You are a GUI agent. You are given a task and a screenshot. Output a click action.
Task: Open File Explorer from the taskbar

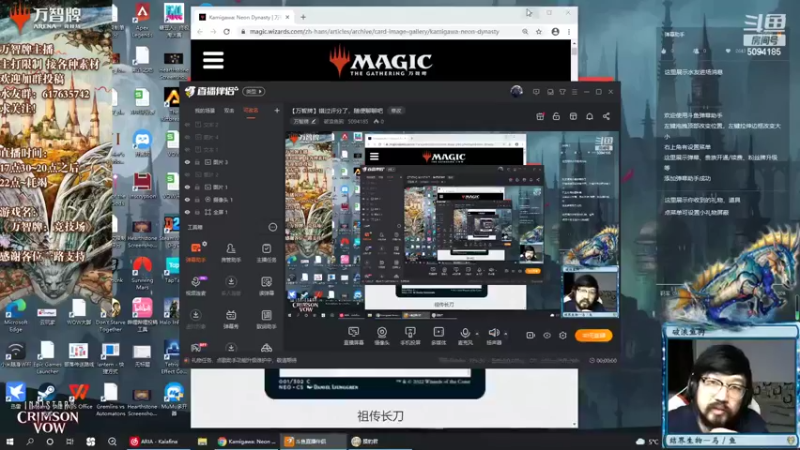point(202,441)
